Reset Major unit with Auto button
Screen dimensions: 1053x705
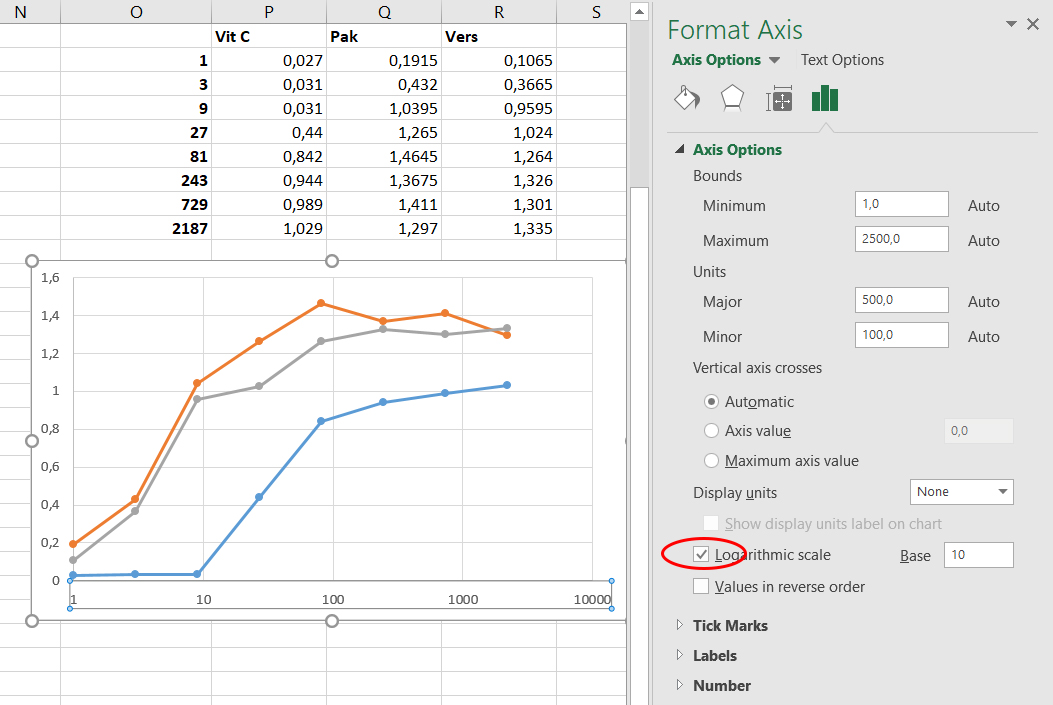pos(983,302)
